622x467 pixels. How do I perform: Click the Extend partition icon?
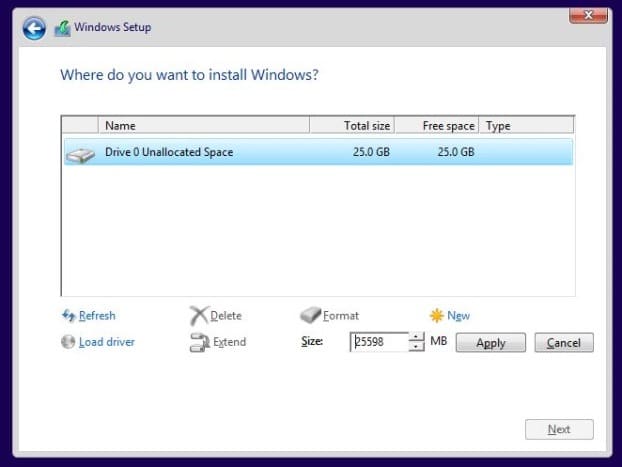(200, 342)
